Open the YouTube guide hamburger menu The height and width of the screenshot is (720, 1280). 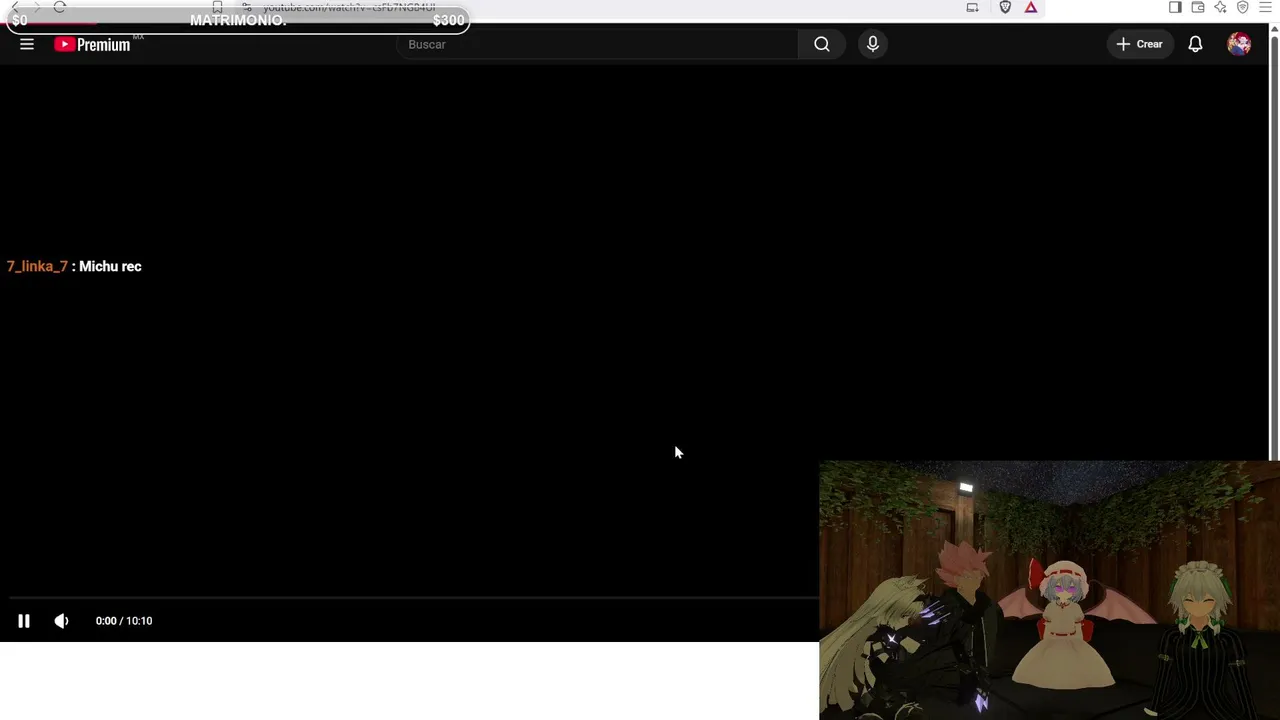(27, 44)
